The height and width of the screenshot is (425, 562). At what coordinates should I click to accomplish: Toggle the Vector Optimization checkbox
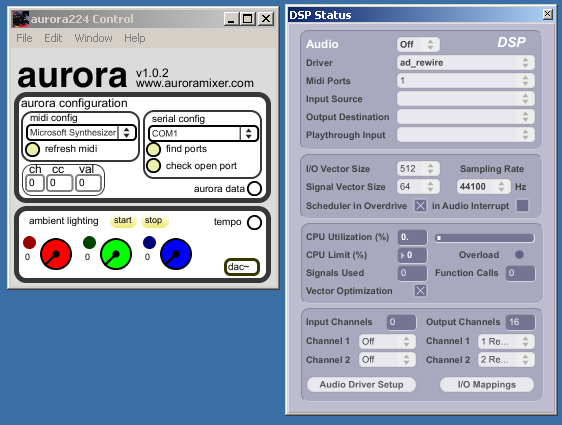coord(420,291)
